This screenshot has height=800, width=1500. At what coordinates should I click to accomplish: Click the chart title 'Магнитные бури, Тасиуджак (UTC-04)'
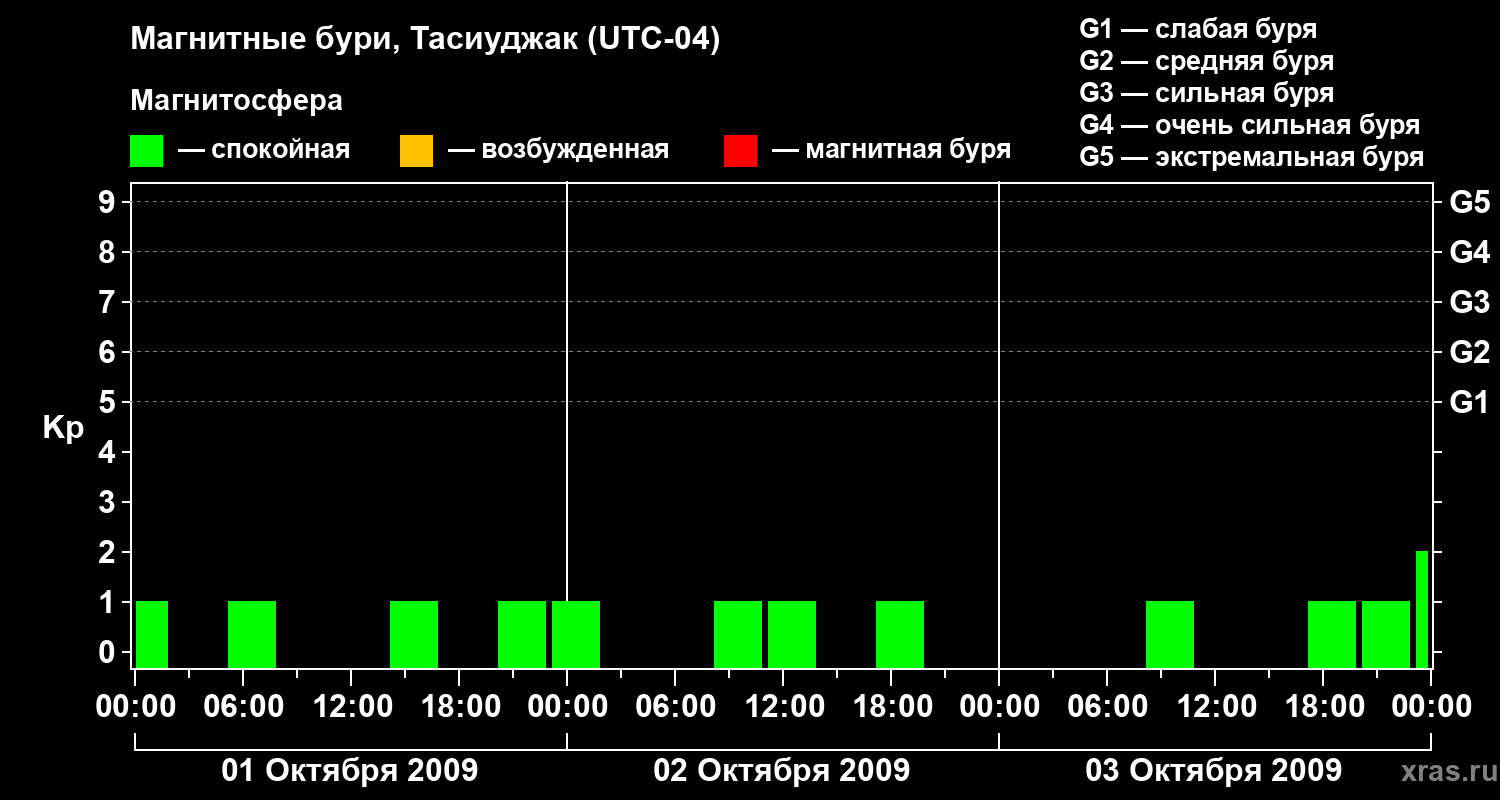point(425,40)
